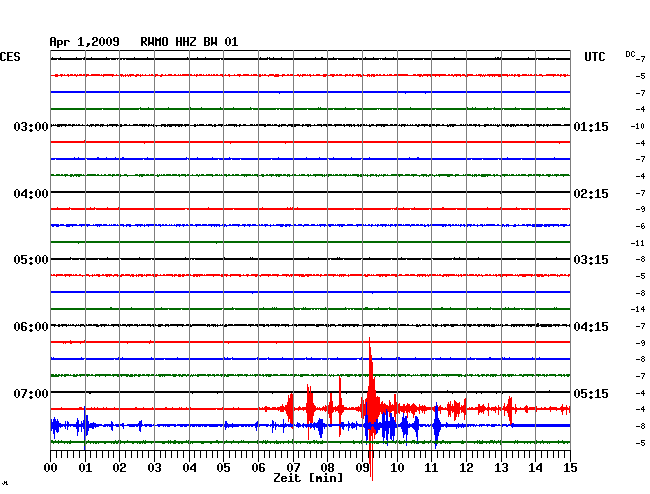
Task: Select the UTC time label "04:15"
Action: (591, 327)
